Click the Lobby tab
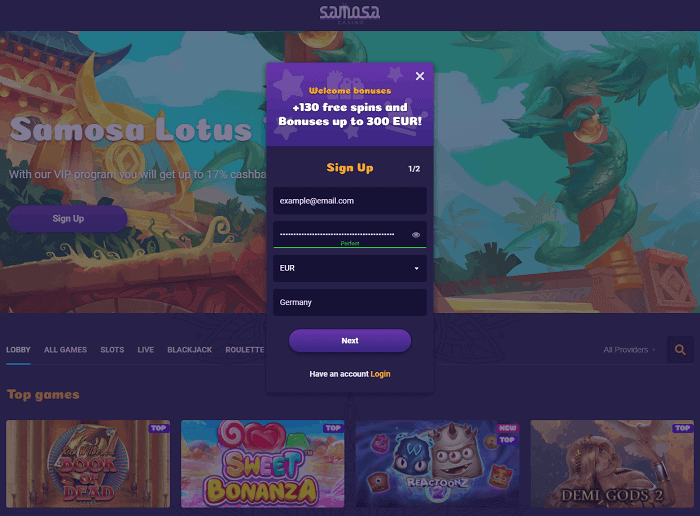The image size is (700, 516). pos(18,350)
